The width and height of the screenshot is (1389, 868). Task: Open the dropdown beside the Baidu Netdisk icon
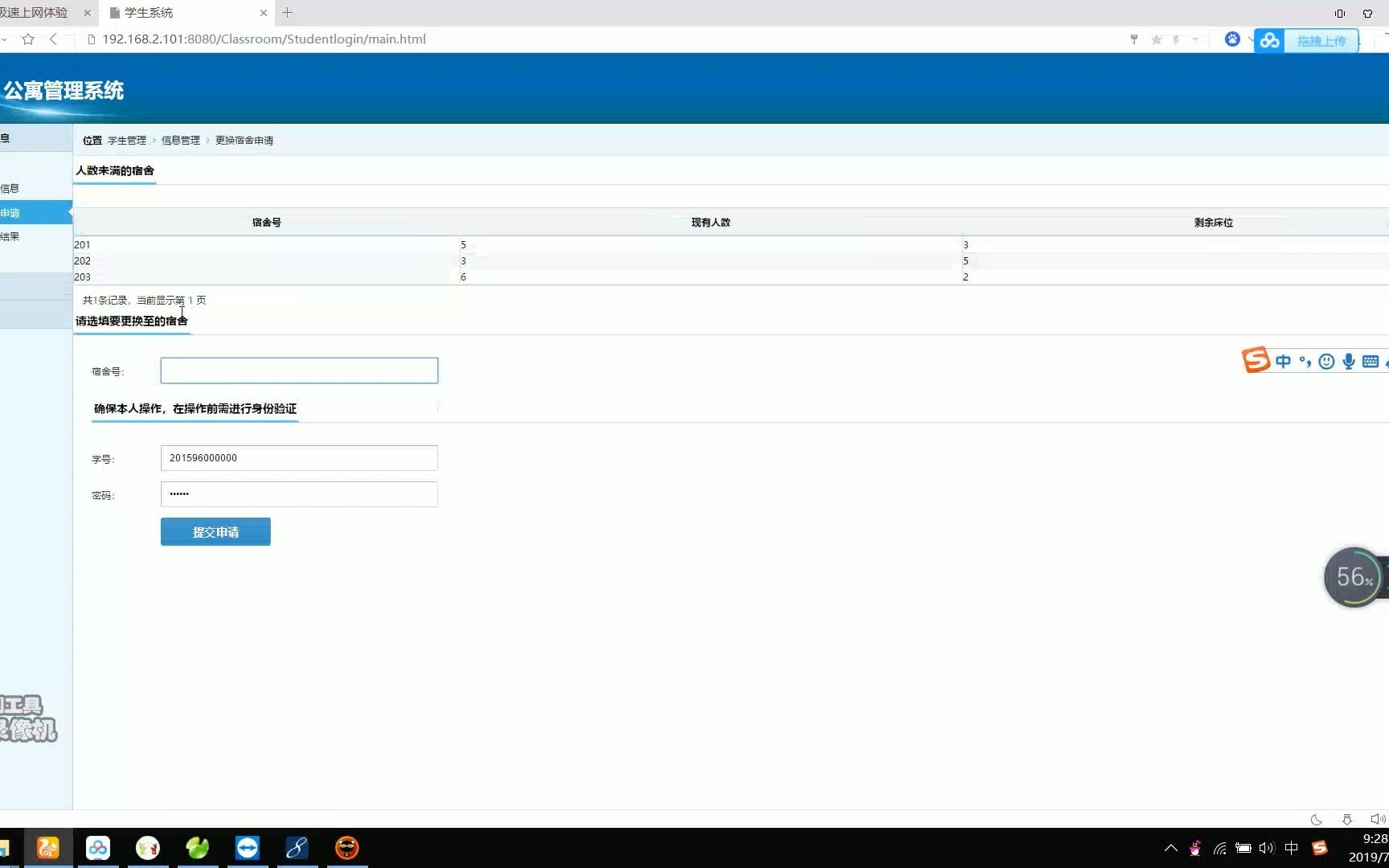pos(1252,39)
